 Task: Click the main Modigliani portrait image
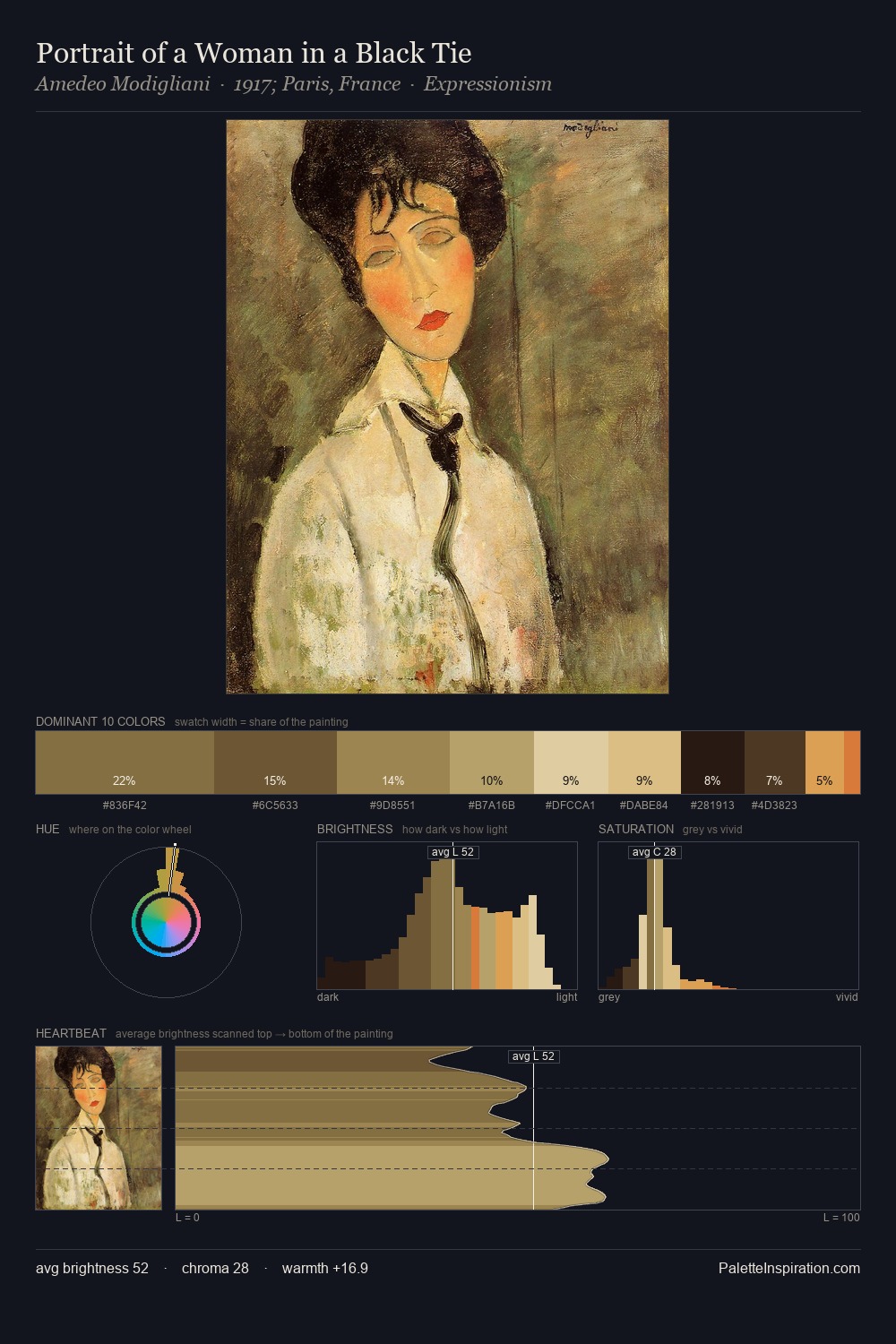[x=447, y=407]
